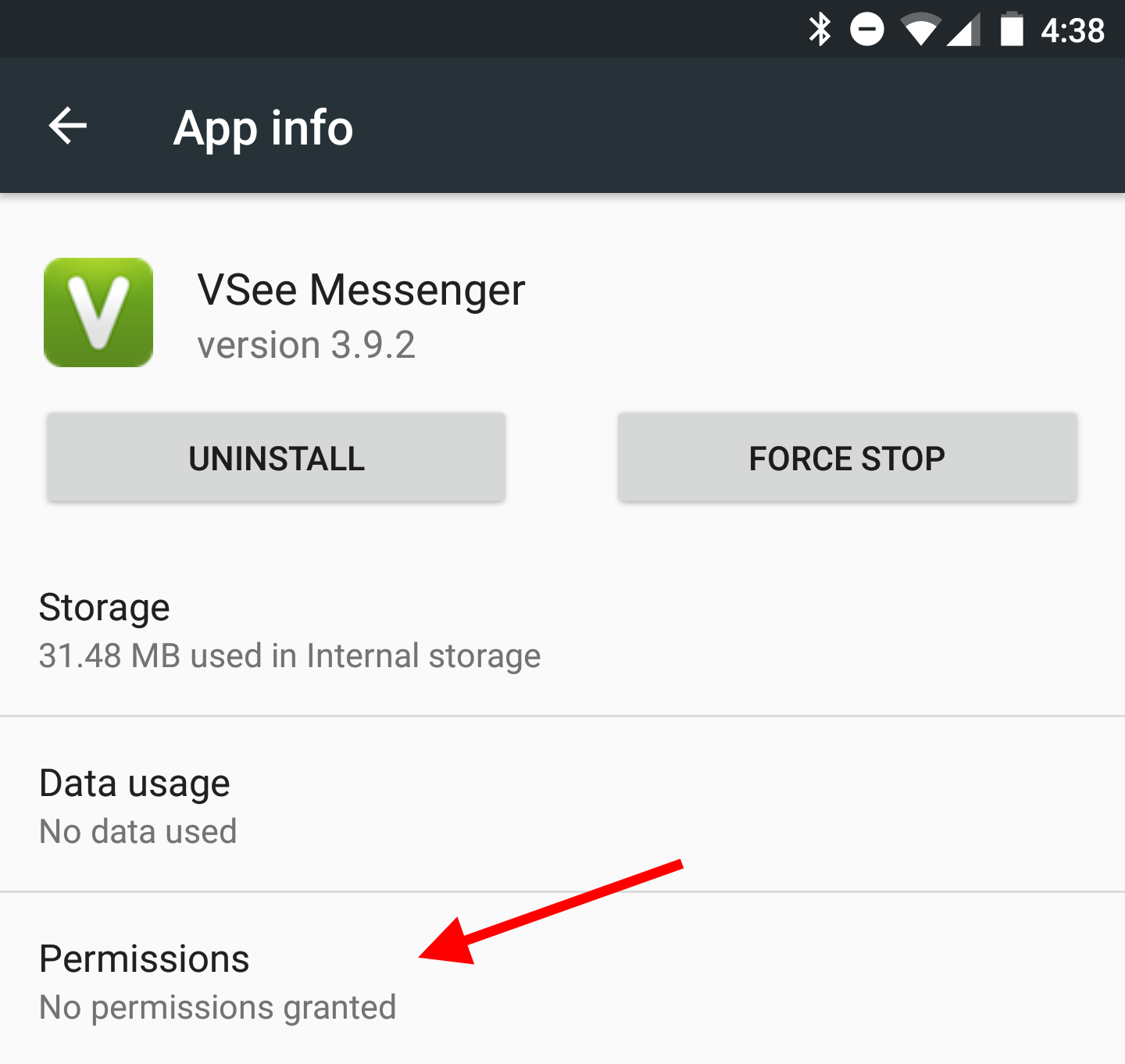Tap the VSee Messenger app icon

pyautogui.click(x=98, y=312)
